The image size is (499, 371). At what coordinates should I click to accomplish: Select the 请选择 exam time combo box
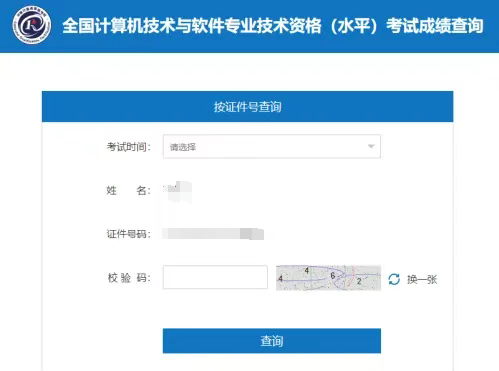(272, 146)
